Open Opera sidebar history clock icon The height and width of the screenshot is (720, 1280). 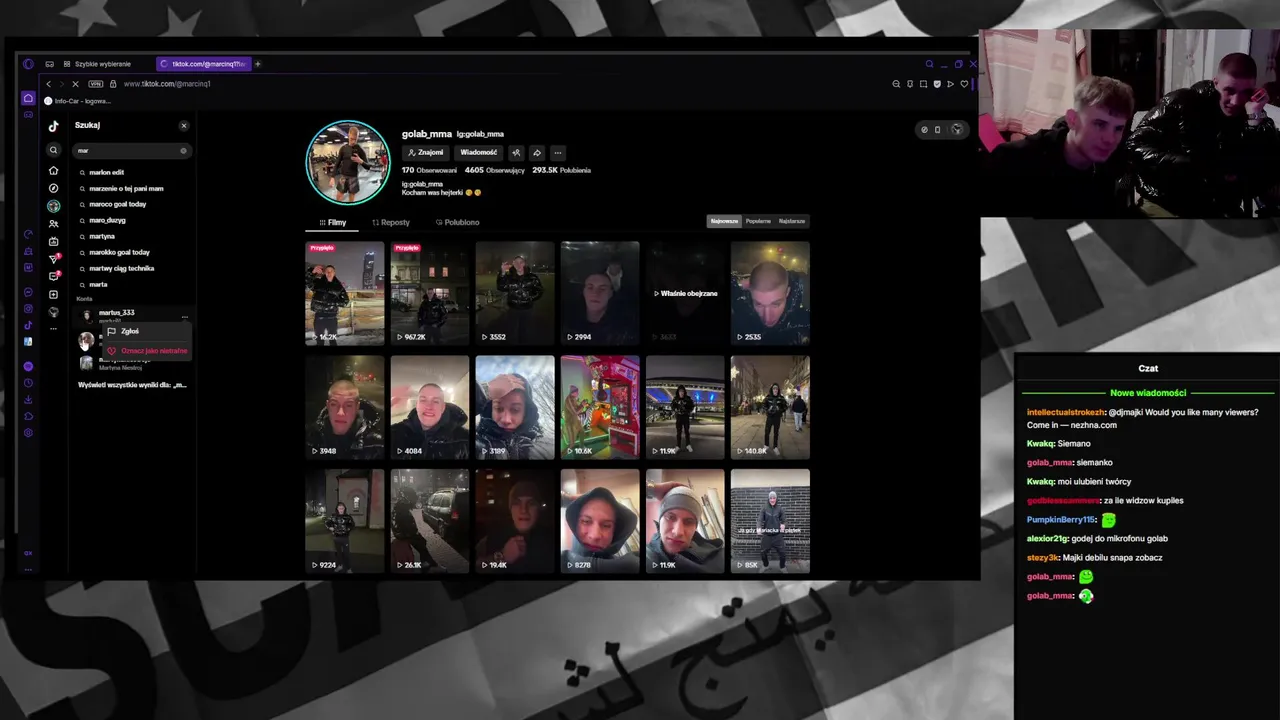point(28,383)
